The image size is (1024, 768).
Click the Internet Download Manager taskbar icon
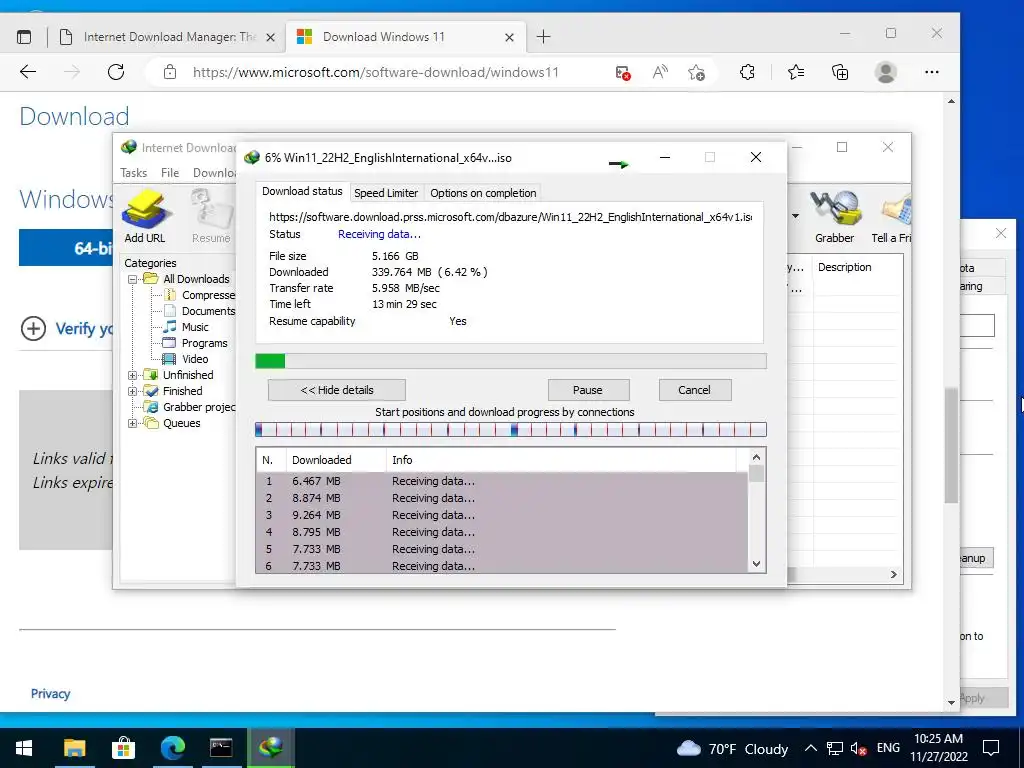coord(270,748)
